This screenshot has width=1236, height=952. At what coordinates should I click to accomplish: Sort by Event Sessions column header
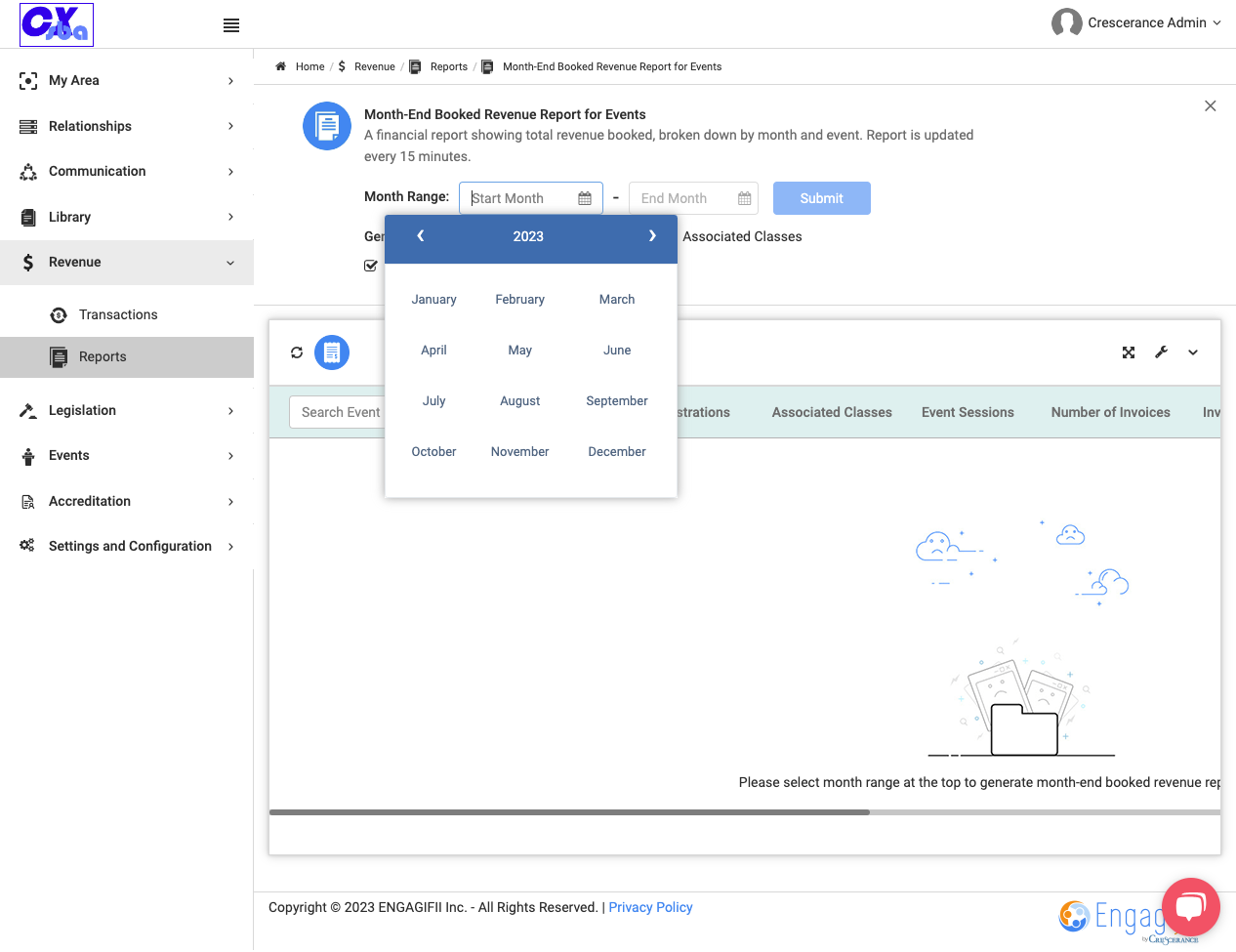coord(968,413)
